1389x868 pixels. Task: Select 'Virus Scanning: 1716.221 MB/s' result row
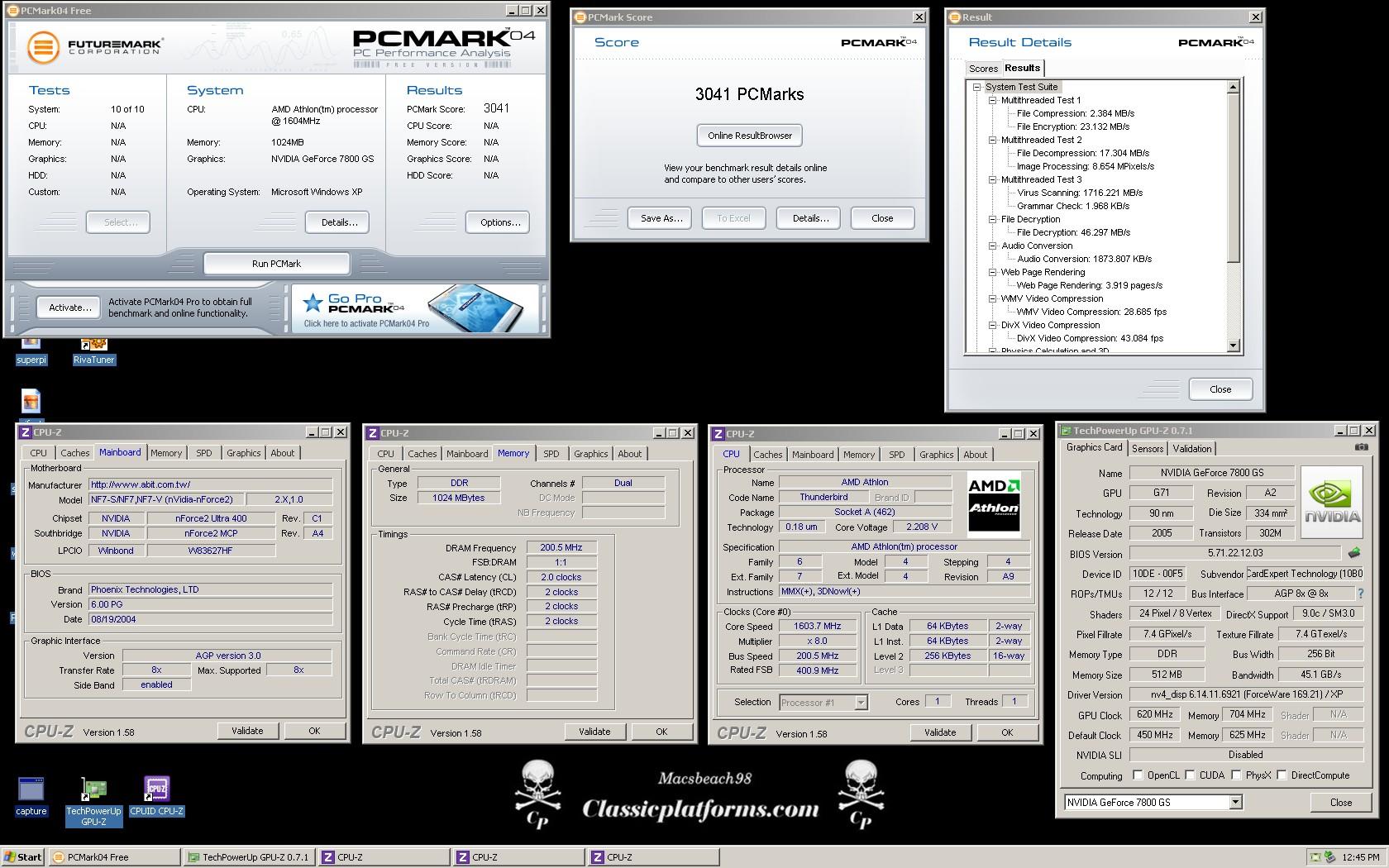[1080, 193]
